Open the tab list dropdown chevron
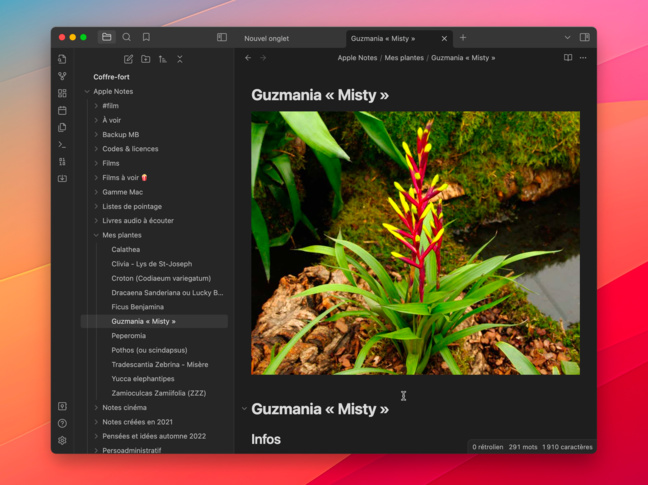The width and height of the screenshot is (648, 485). pyautogui.click(x=567, y=37)
